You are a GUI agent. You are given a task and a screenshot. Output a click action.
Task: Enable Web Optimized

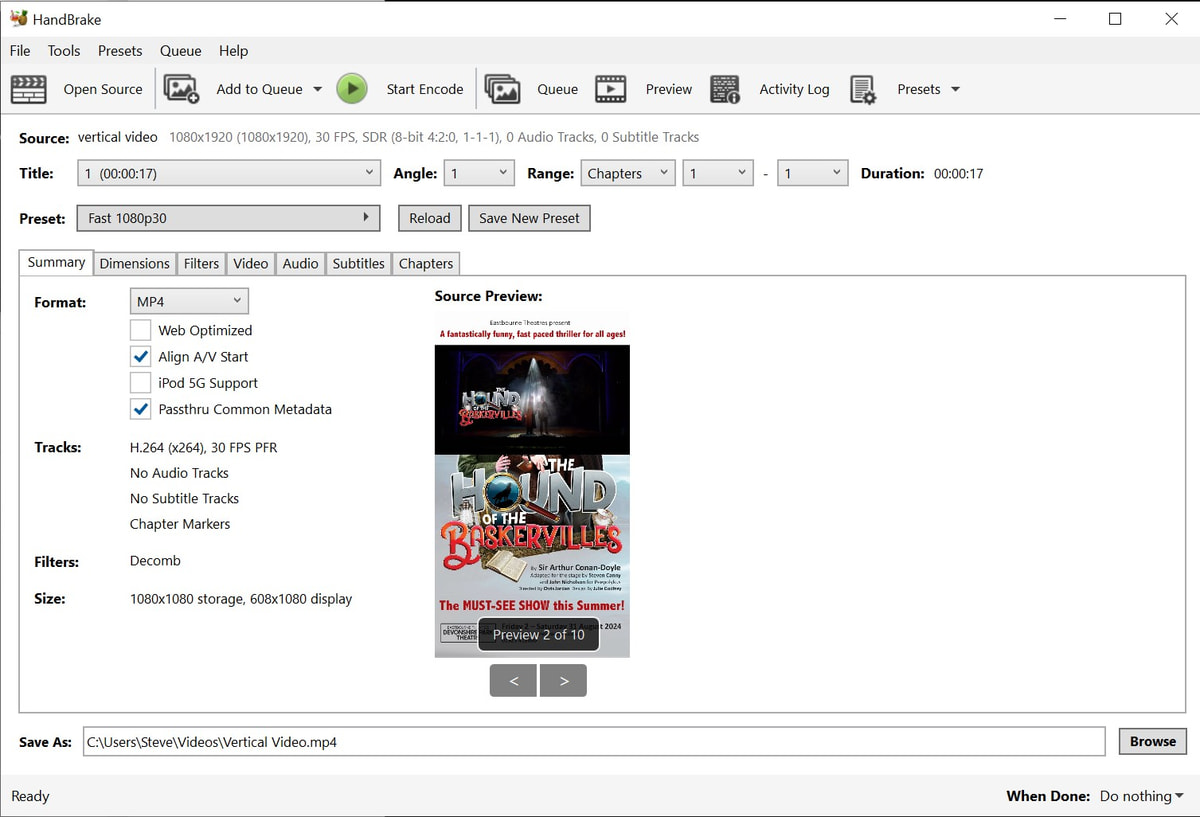click(140, 330)
